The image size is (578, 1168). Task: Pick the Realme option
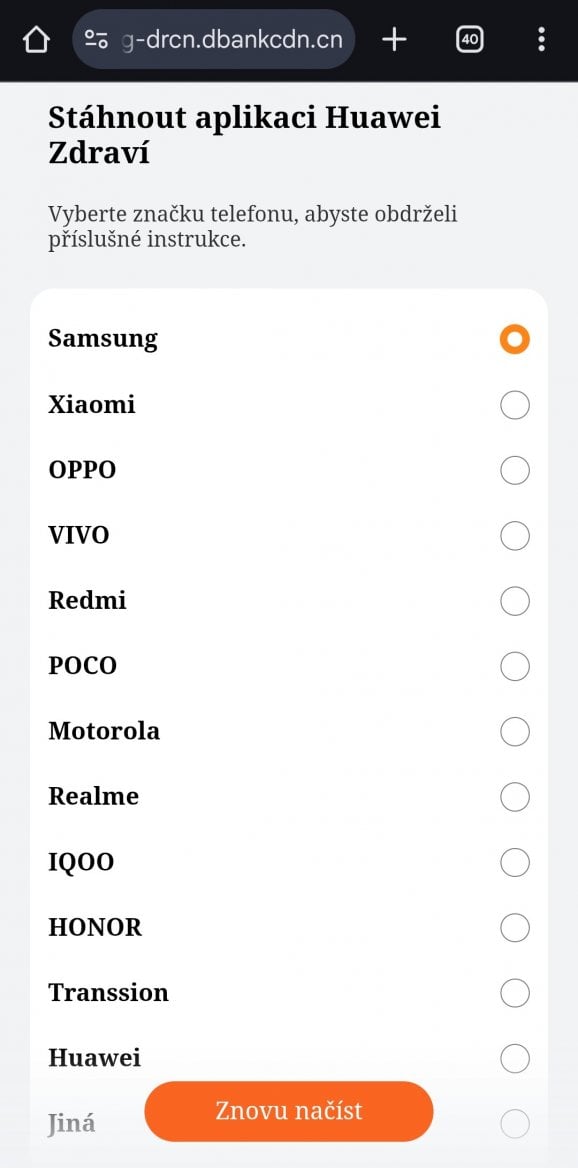click(x=514, y=797)
